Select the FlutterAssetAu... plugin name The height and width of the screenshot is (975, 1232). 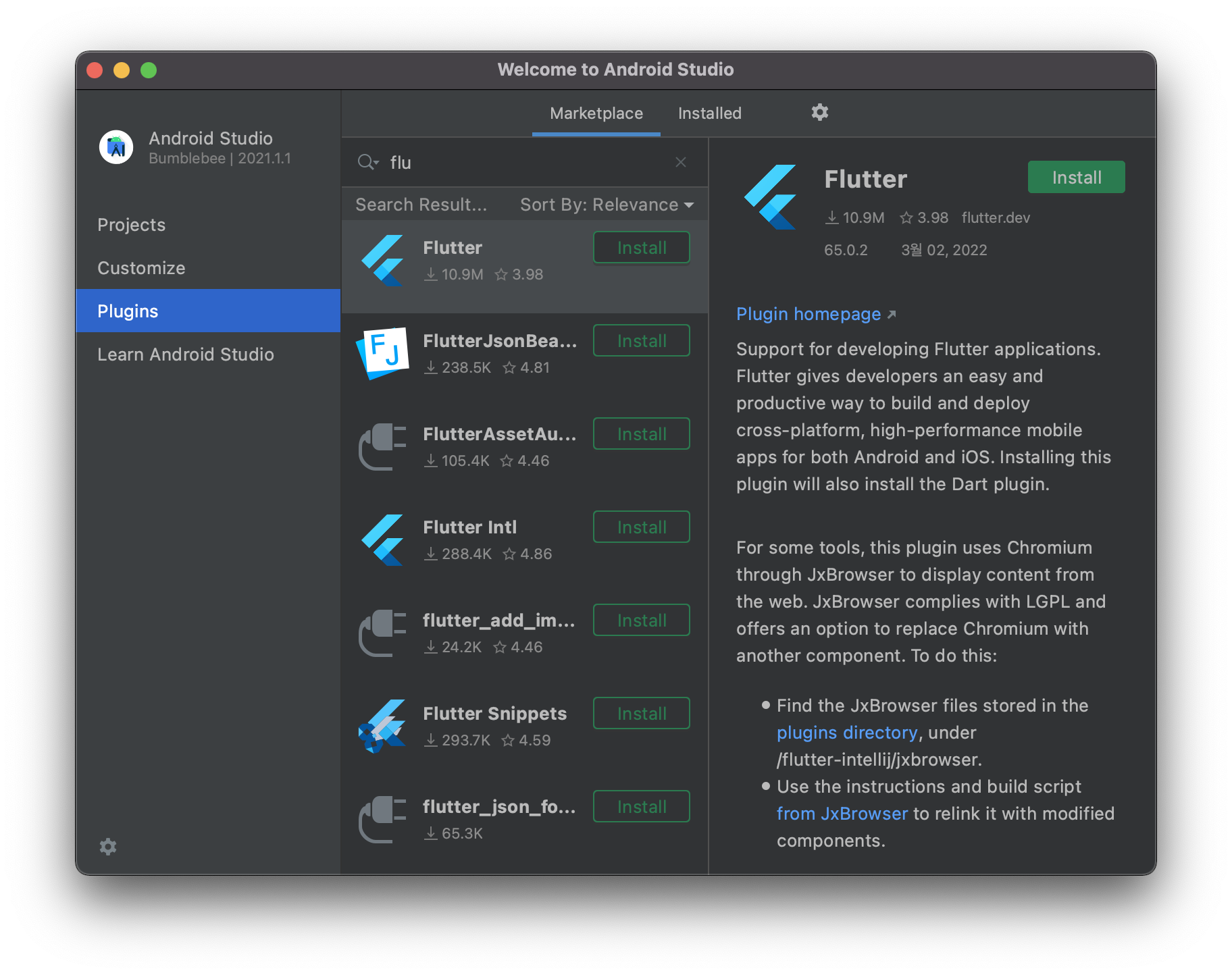pos(500,434)
